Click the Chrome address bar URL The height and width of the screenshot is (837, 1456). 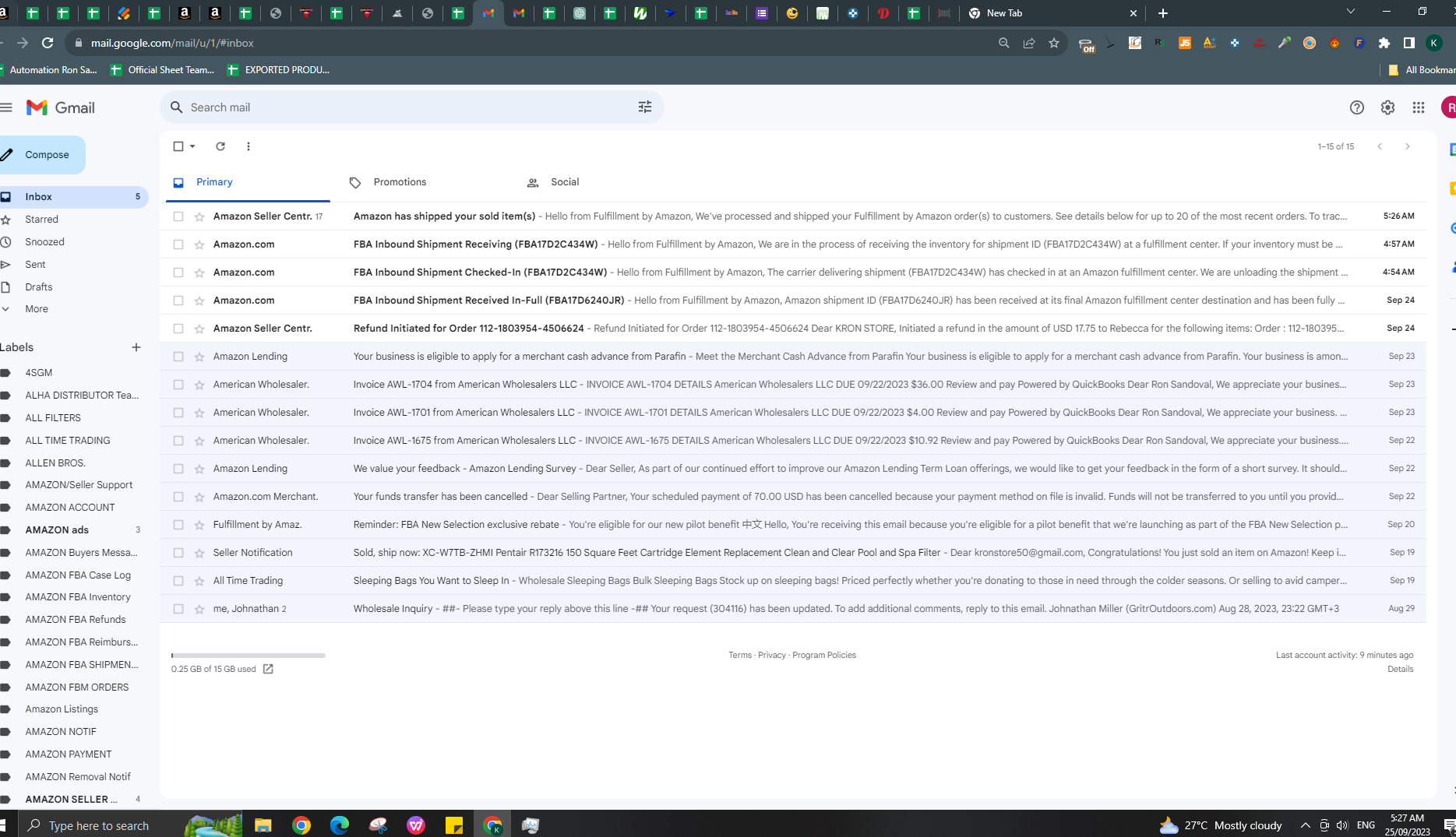(x=172, y=43)
